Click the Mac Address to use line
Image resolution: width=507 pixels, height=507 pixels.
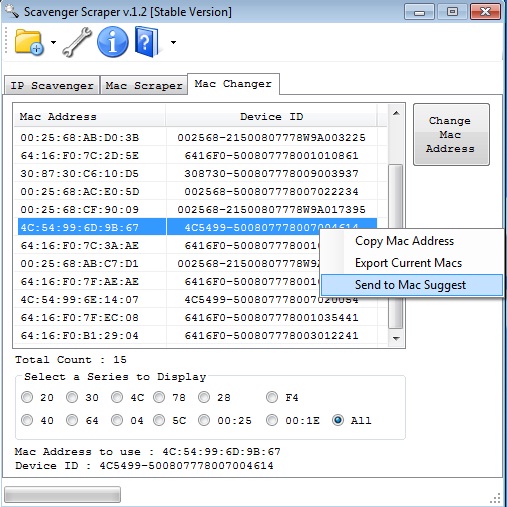tap(148, 452)
